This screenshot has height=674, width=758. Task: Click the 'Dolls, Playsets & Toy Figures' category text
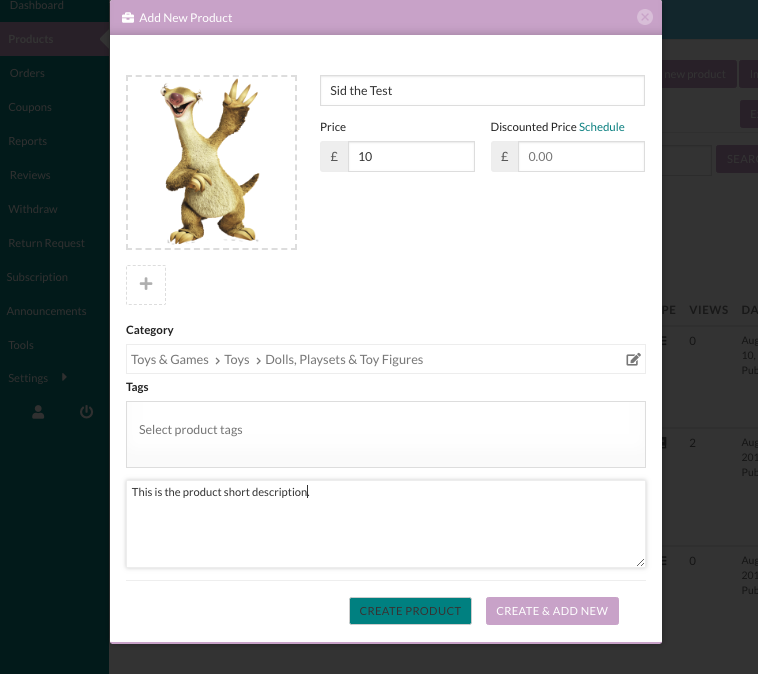pyautogui.click(x=344, y=360)
